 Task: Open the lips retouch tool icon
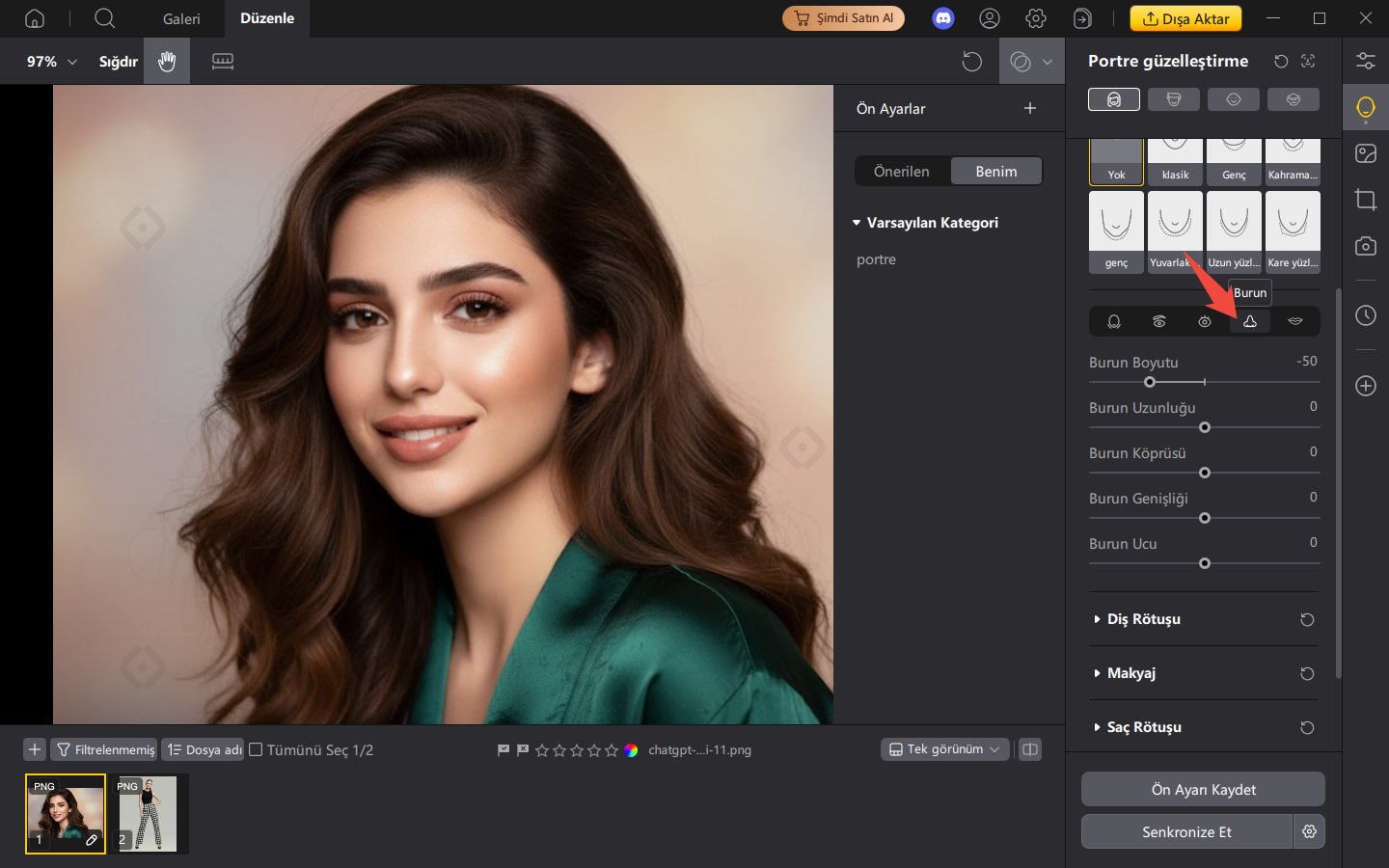[1294, 321]
